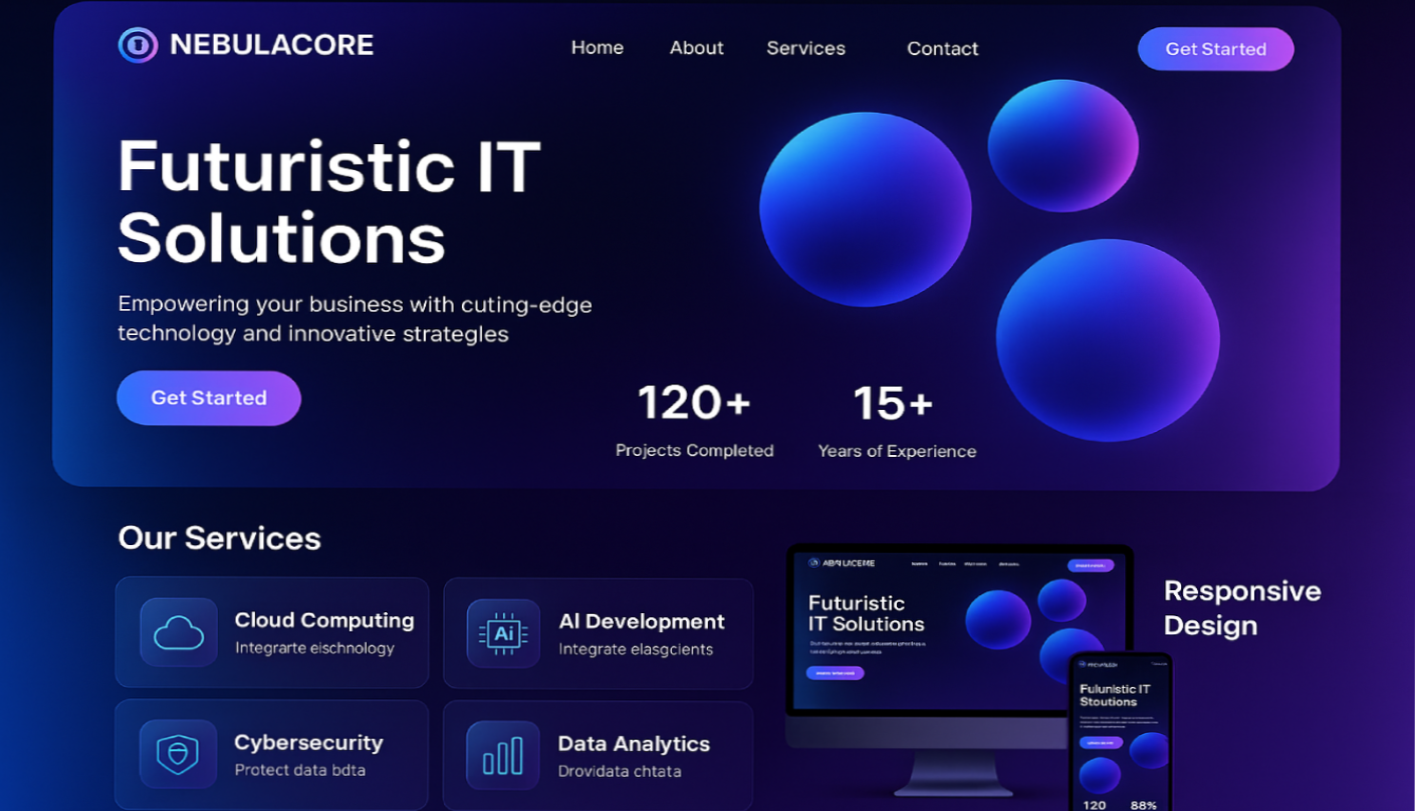The image size is (1415, 811).
Task: Select the Cloud Computing service card title
Action: (x=324, y=620)
